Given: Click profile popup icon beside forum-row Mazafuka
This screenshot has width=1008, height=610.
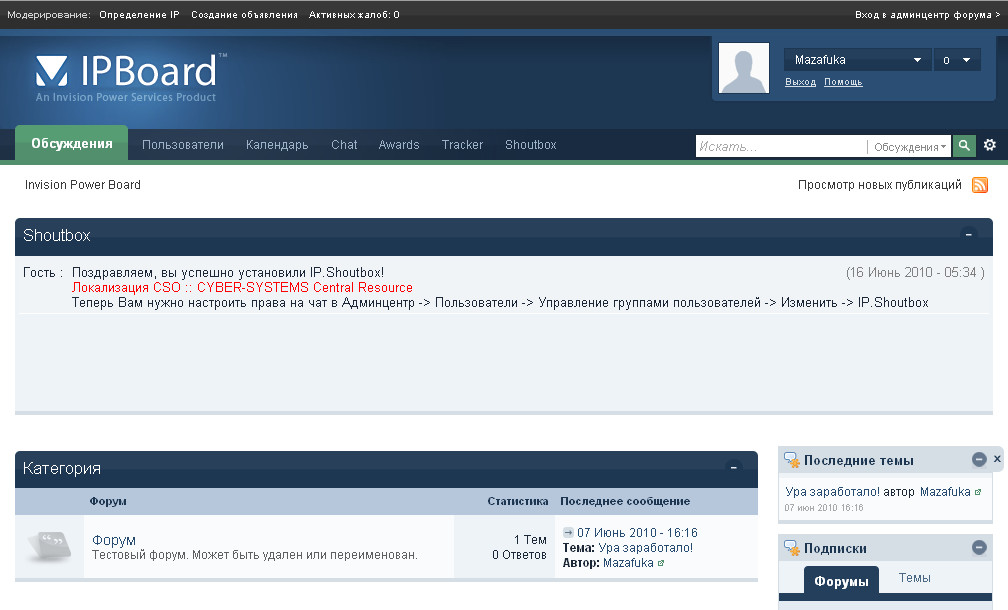Looking at the screenshot, I should coord(661,563).
